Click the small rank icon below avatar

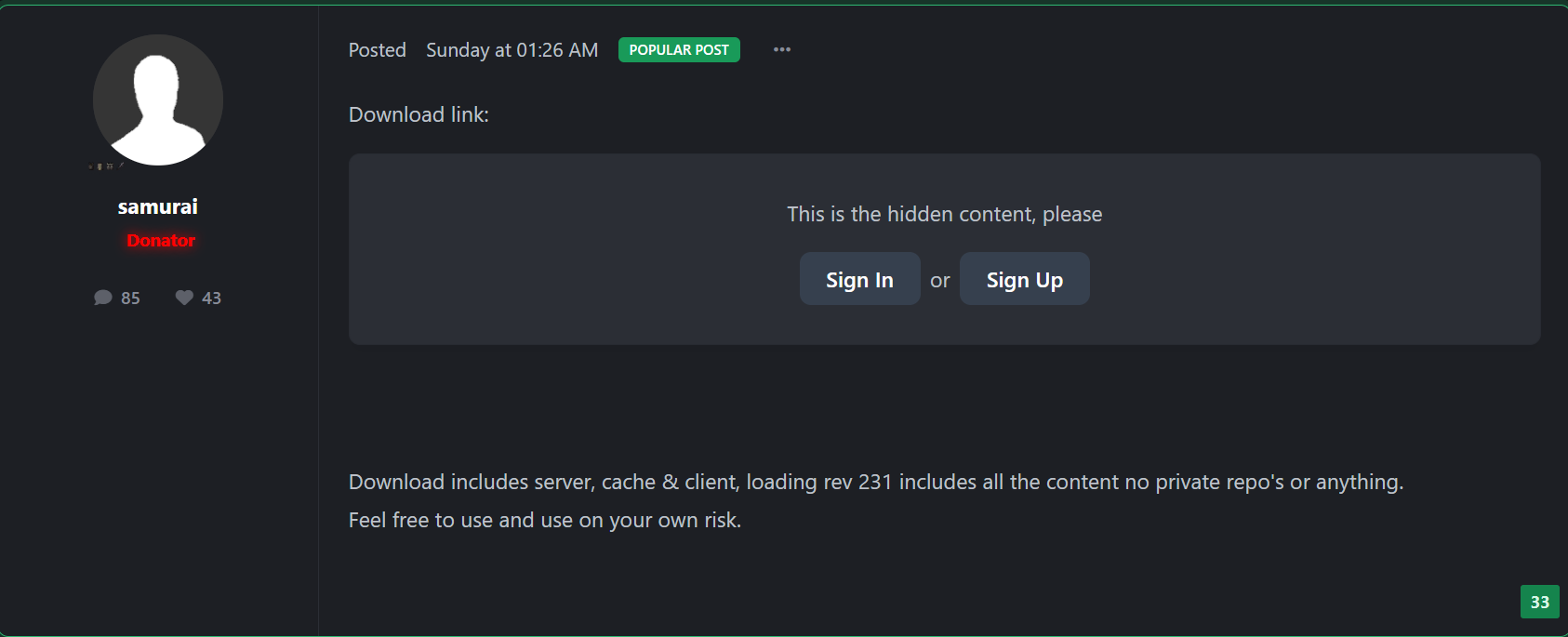click(x=106, y=166)
